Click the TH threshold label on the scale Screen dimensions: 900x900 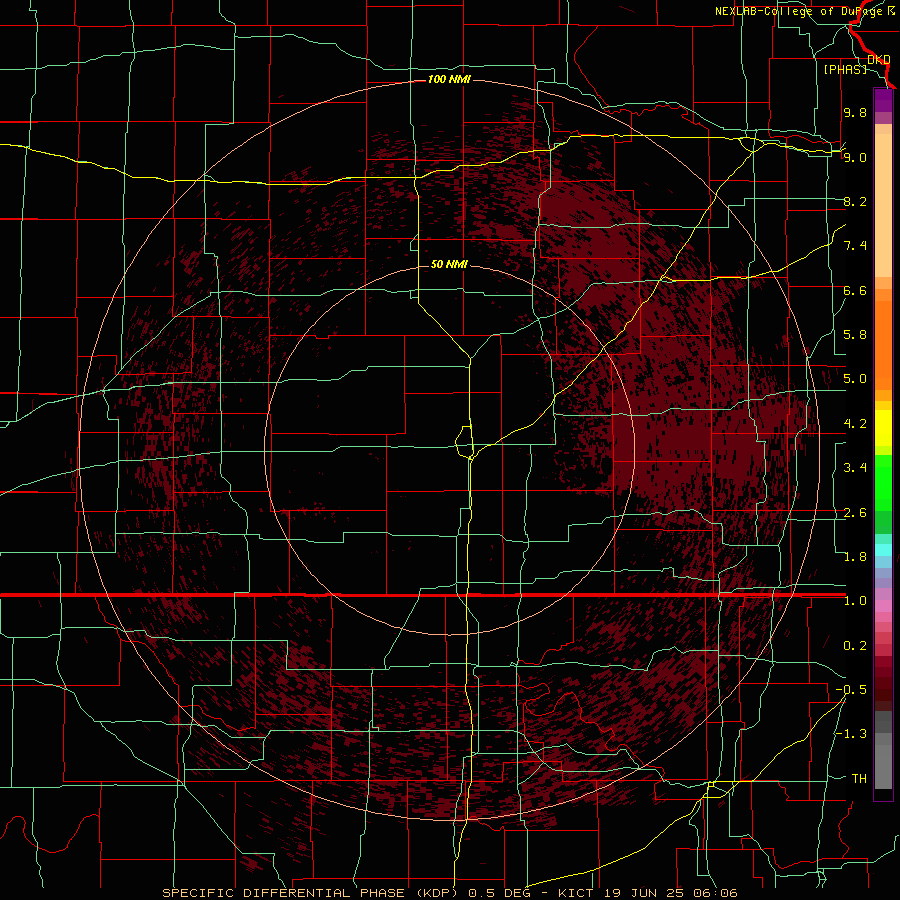coord(859,779)
